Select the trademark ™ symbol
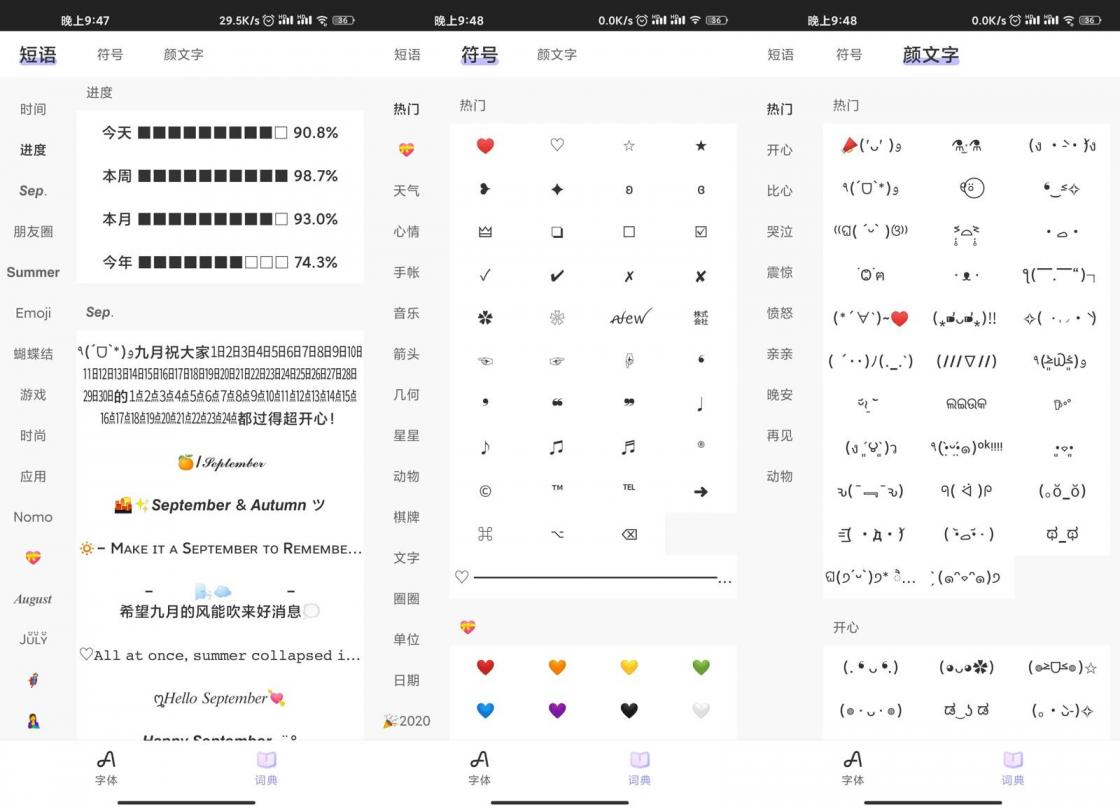This screenshot has width=1120, height=809. 556,491
